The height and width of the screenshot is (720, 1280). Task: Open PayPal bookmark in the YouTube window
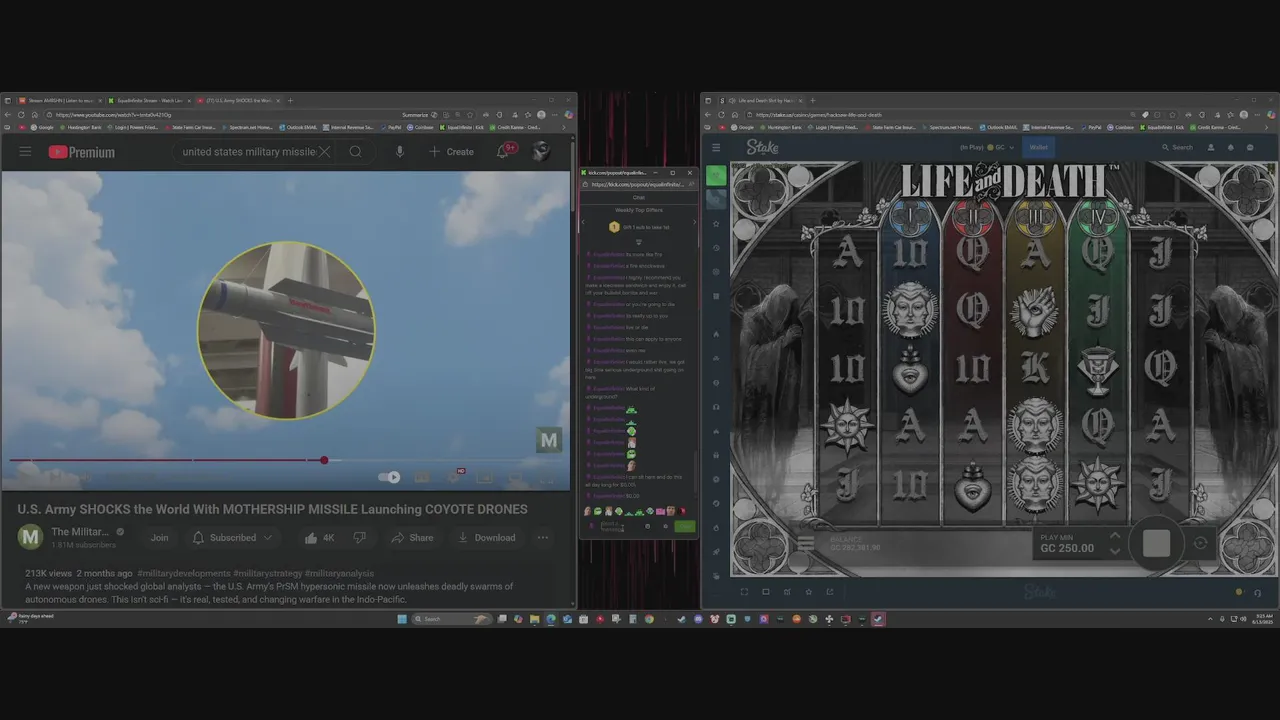[x=392, y=127]
